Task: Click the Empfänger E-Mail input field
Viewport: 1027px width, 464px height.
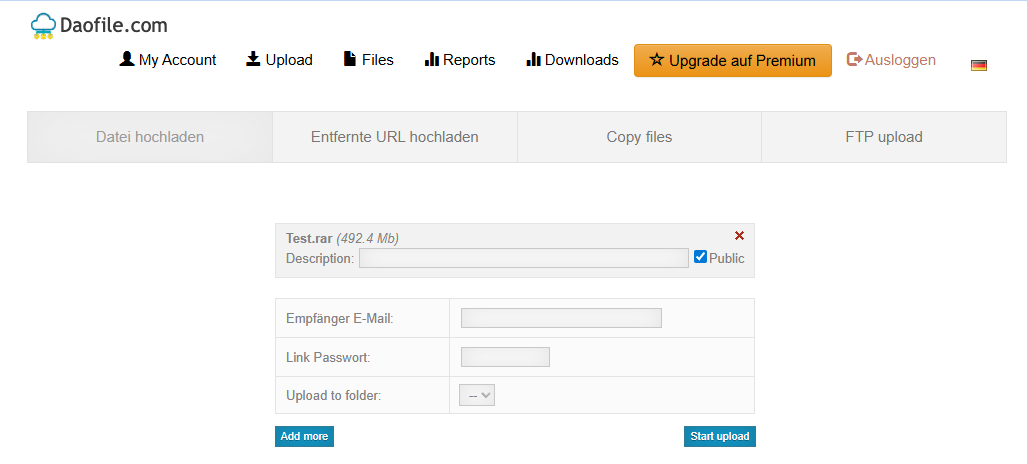Action: pos(561,318)
